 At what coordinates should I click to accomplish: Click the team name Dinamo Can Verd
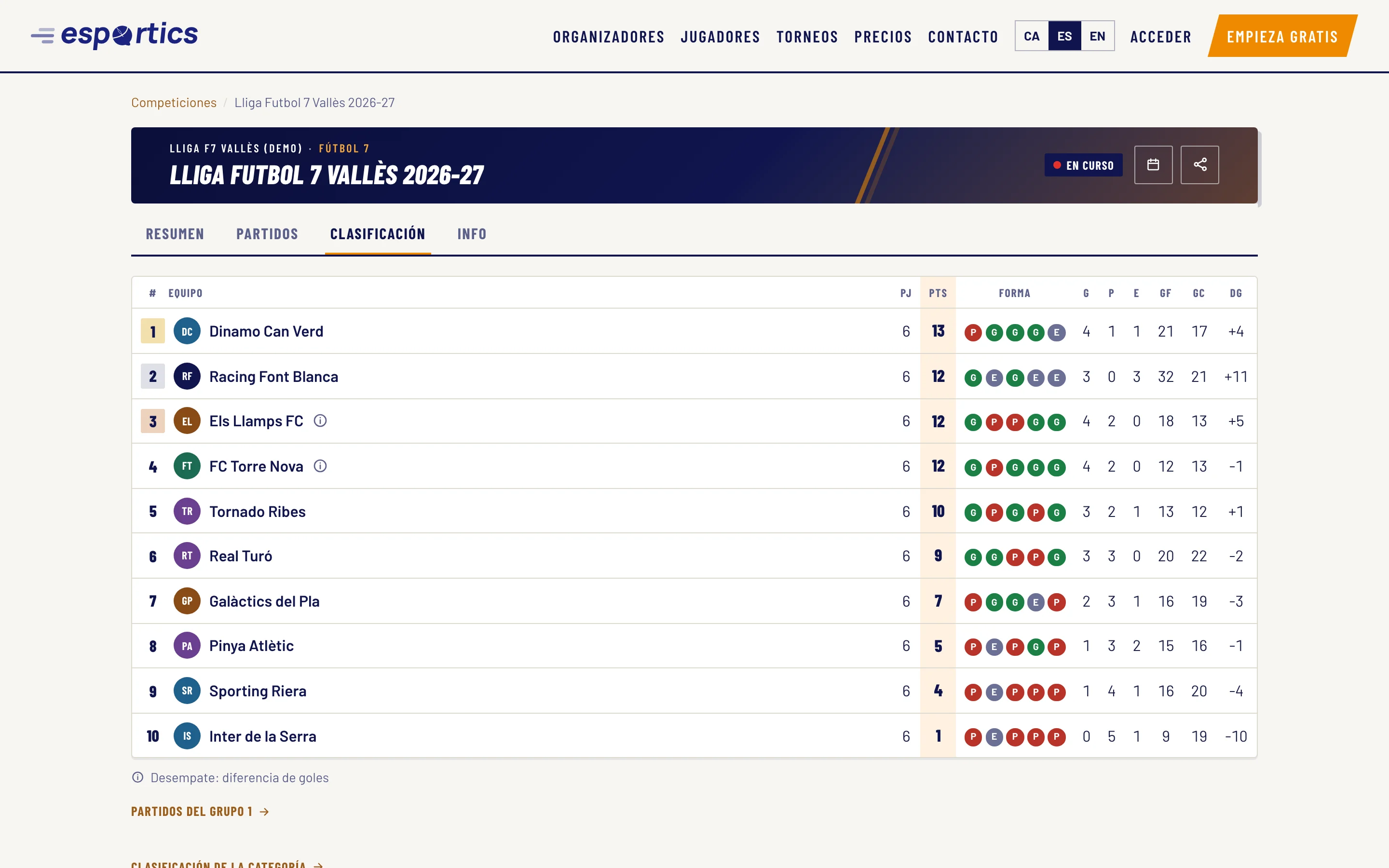[266, 331]
